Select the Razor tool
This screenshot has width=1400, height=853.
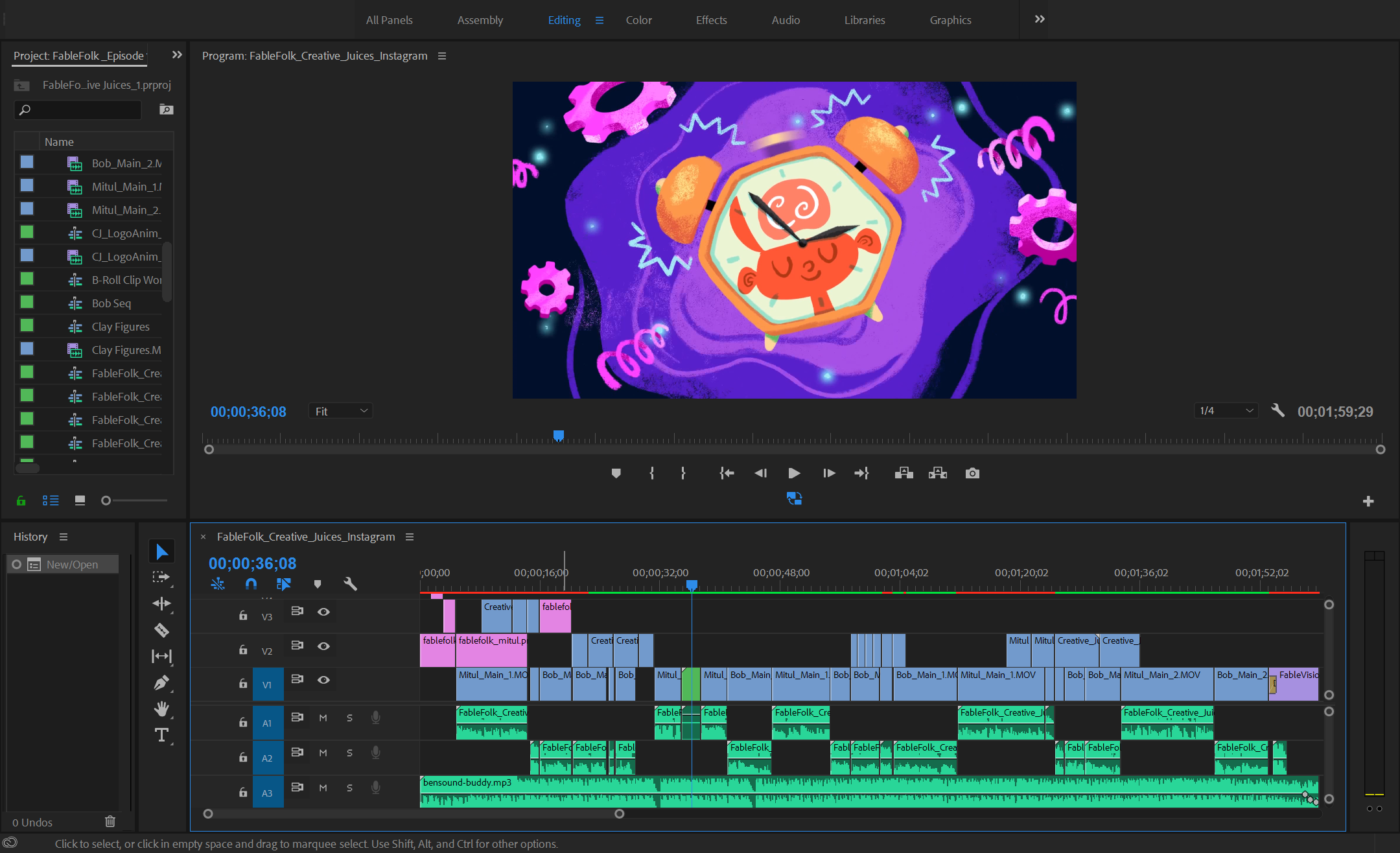[161, 629]
